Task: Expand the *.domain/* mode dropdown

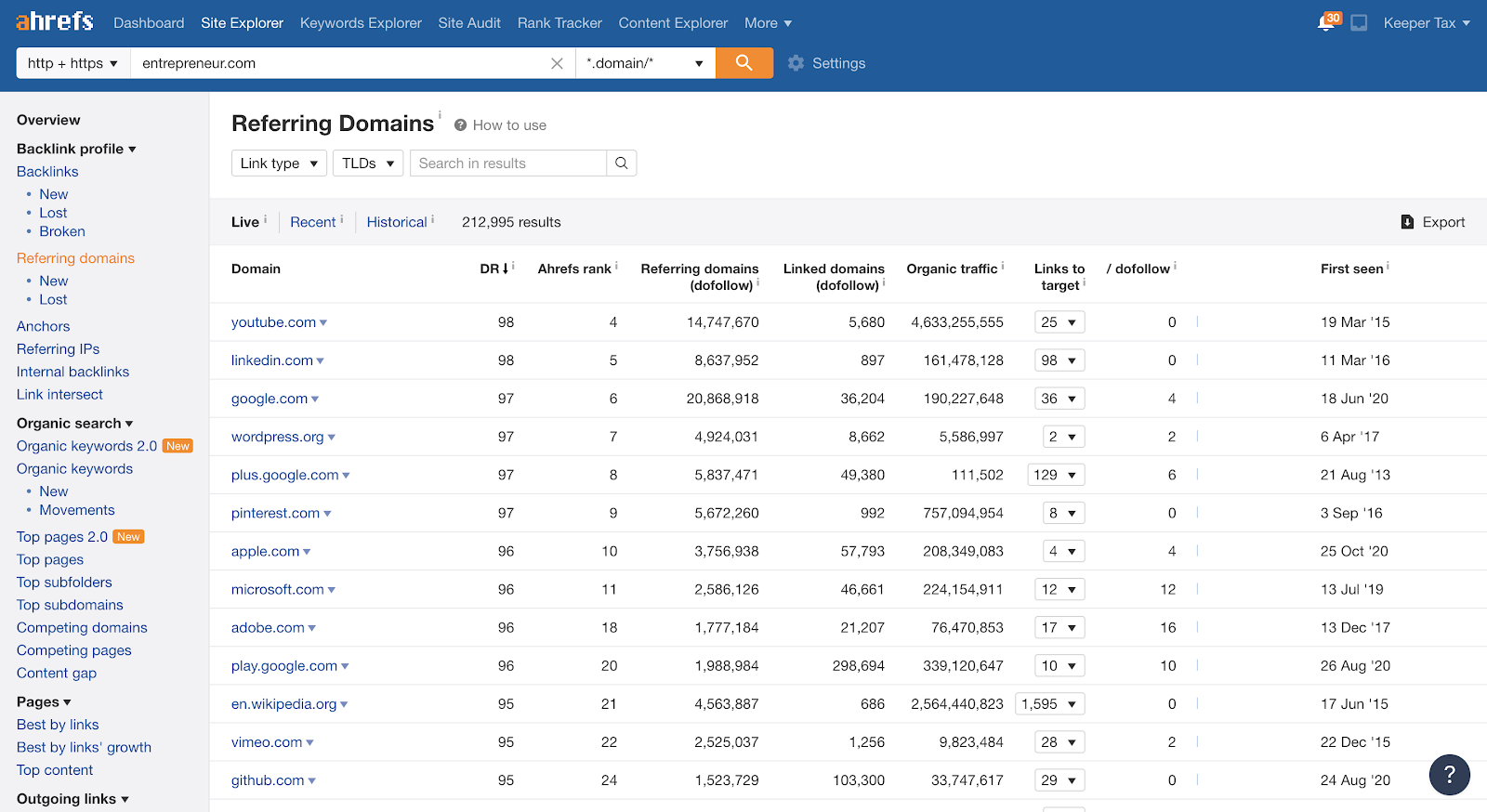Action: [x=645, y=63]
